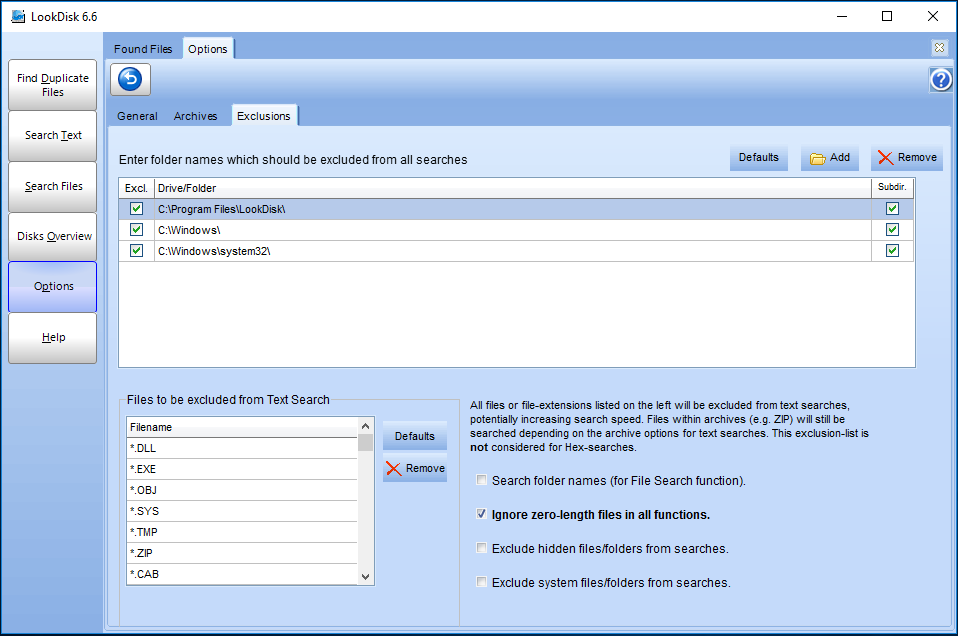Click the filename list scroll up arrow
The height and width of the screenshot is (636, 958).
[365, 426]
